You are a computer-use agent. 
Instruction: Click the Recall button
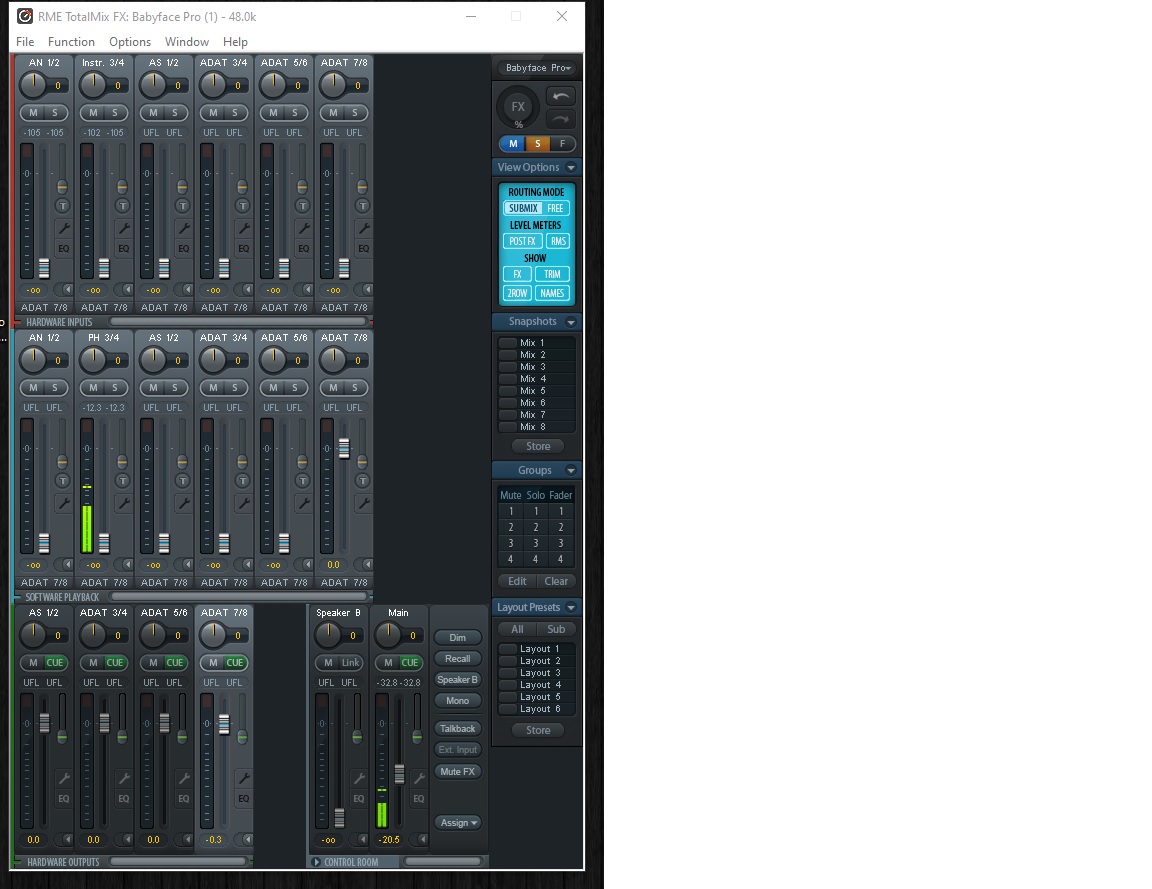click(457, 658)
